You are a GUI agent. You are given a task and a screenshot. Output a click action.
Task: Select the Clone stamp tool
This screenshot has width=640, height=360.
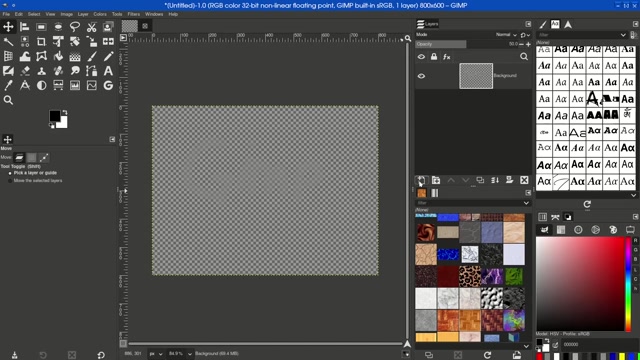coord(41,71)
